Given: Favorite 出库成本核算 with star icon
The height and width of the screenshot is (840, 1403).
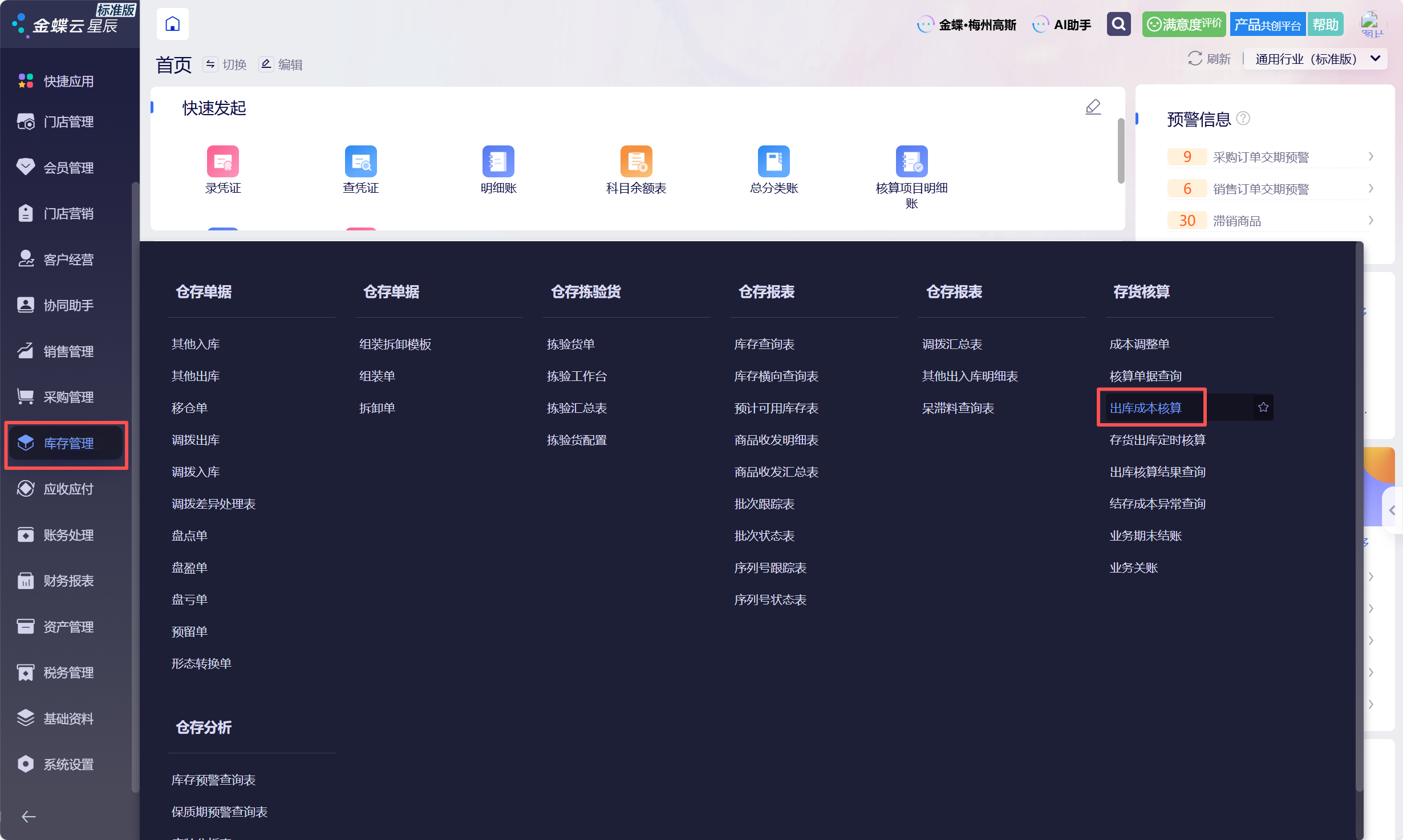Looking at the screenshot, I should pos(1263,407).
